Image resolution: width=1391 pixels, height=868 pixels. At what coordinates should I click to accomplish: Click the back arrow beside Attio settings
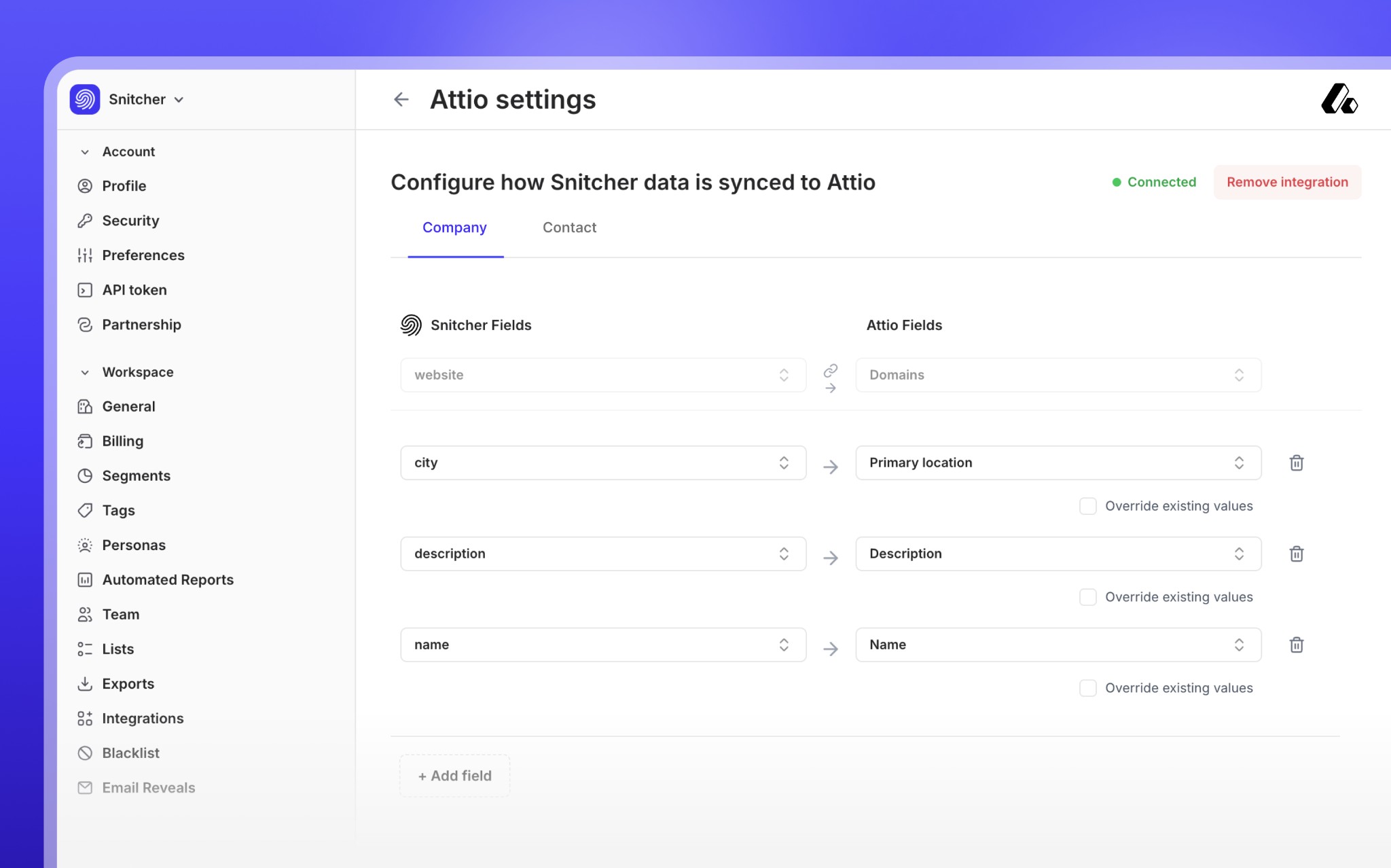coord(401,100)
